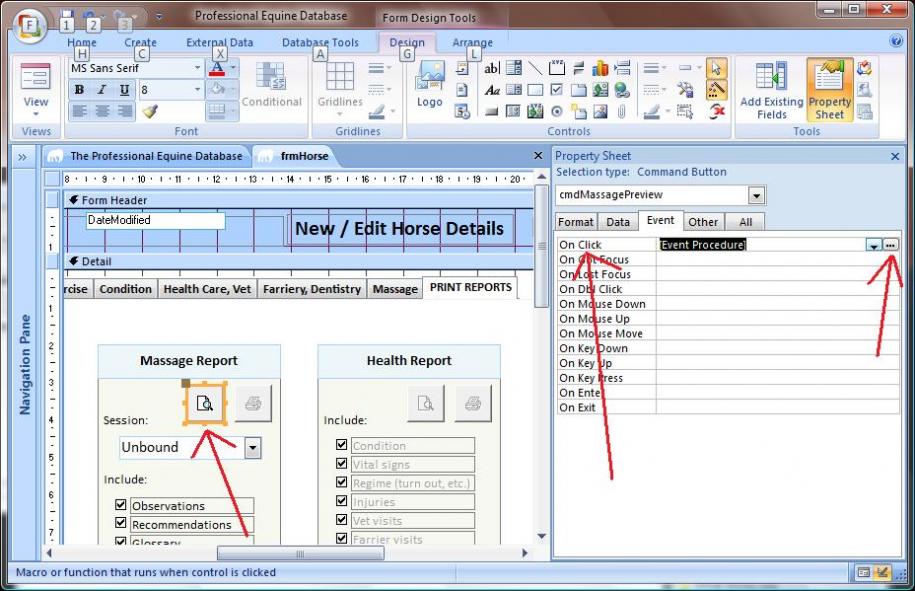This screenshot has width=915, height=591.
Task: Expand the Navigation Pane chevron
Action: [22, 157]
